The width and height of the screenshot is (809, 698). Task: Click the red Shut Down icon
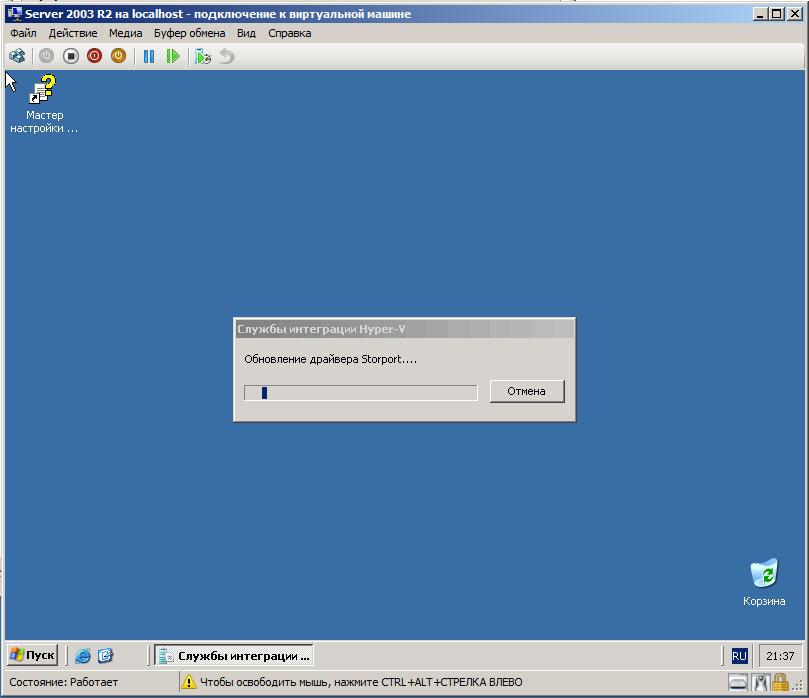(x=94, y=56)
